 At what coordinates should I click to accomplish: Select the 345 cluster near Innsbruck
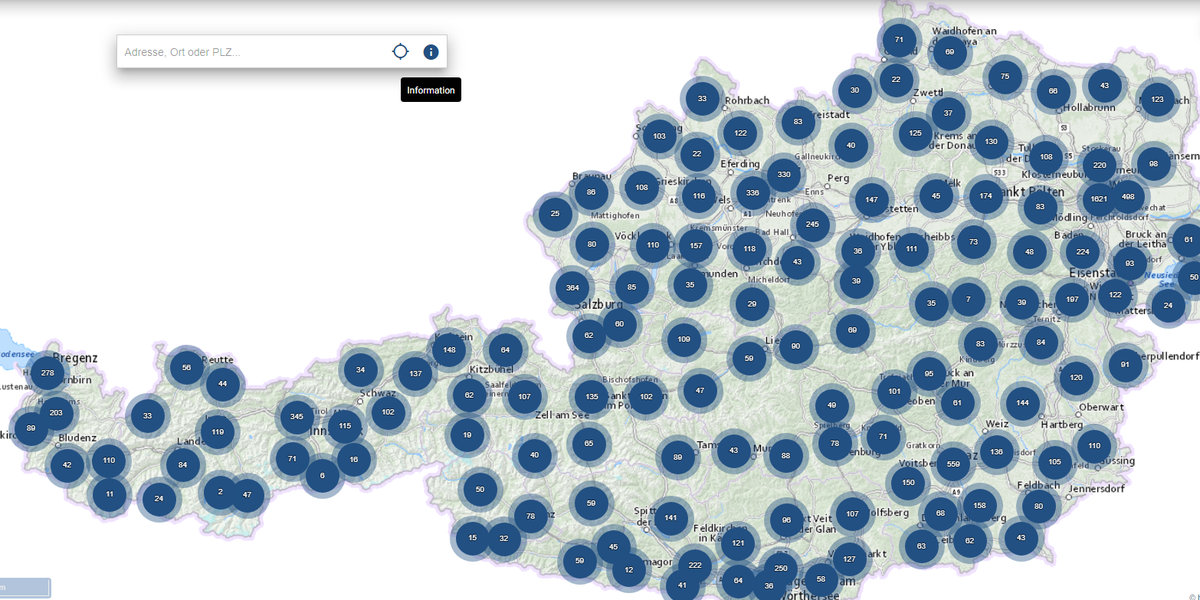coord(297,418)
